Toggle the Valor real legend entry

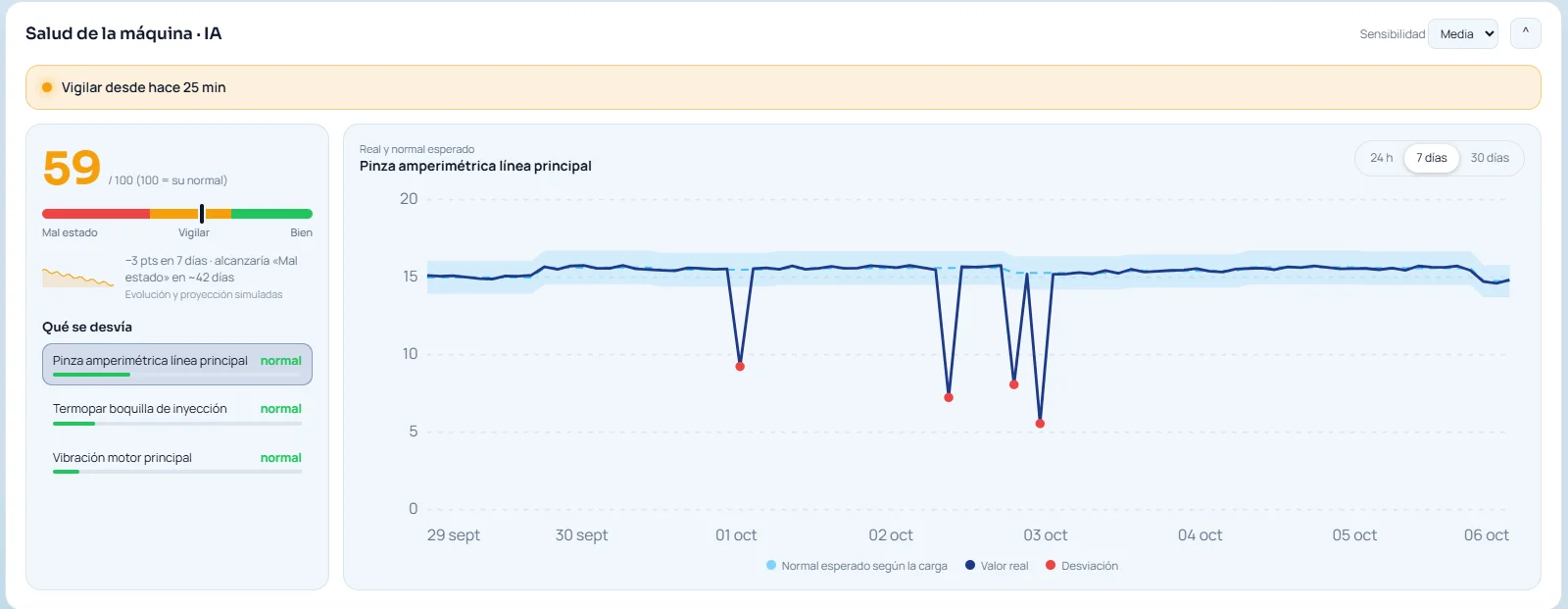(997, 566)
